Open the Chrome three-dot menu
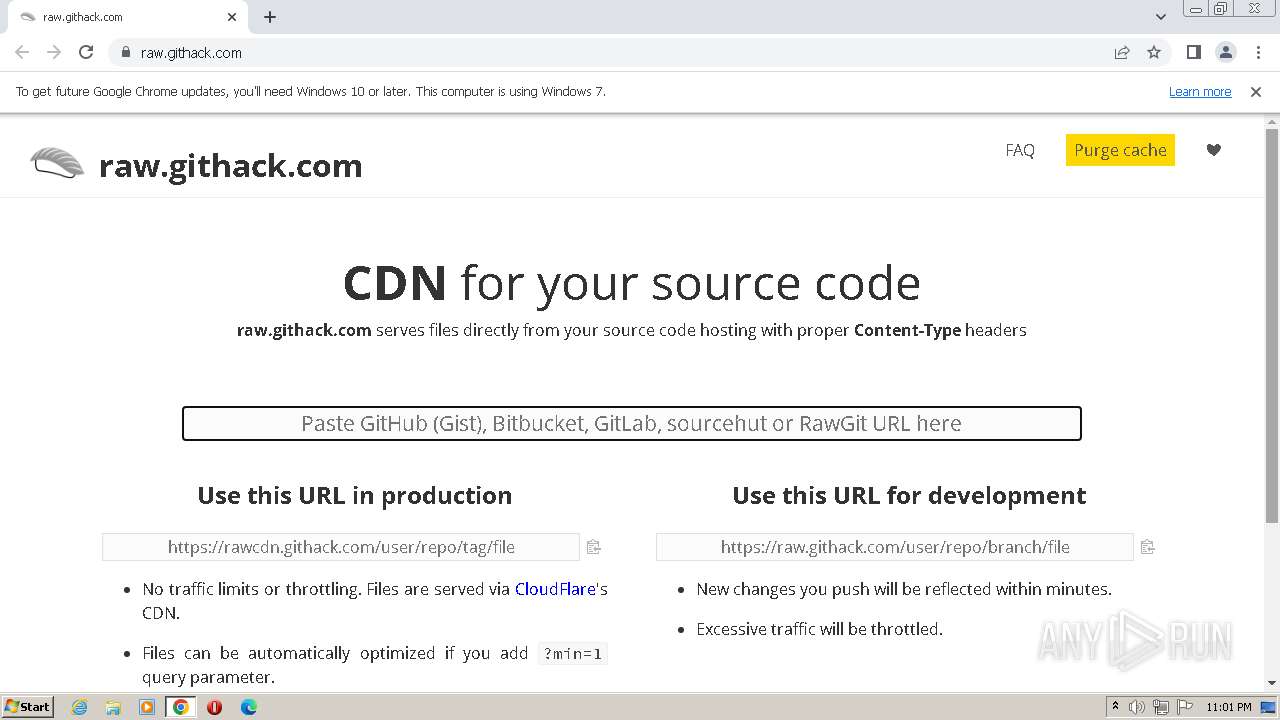This screenshot has height=720, width=1280. (x=1258, y=52)
